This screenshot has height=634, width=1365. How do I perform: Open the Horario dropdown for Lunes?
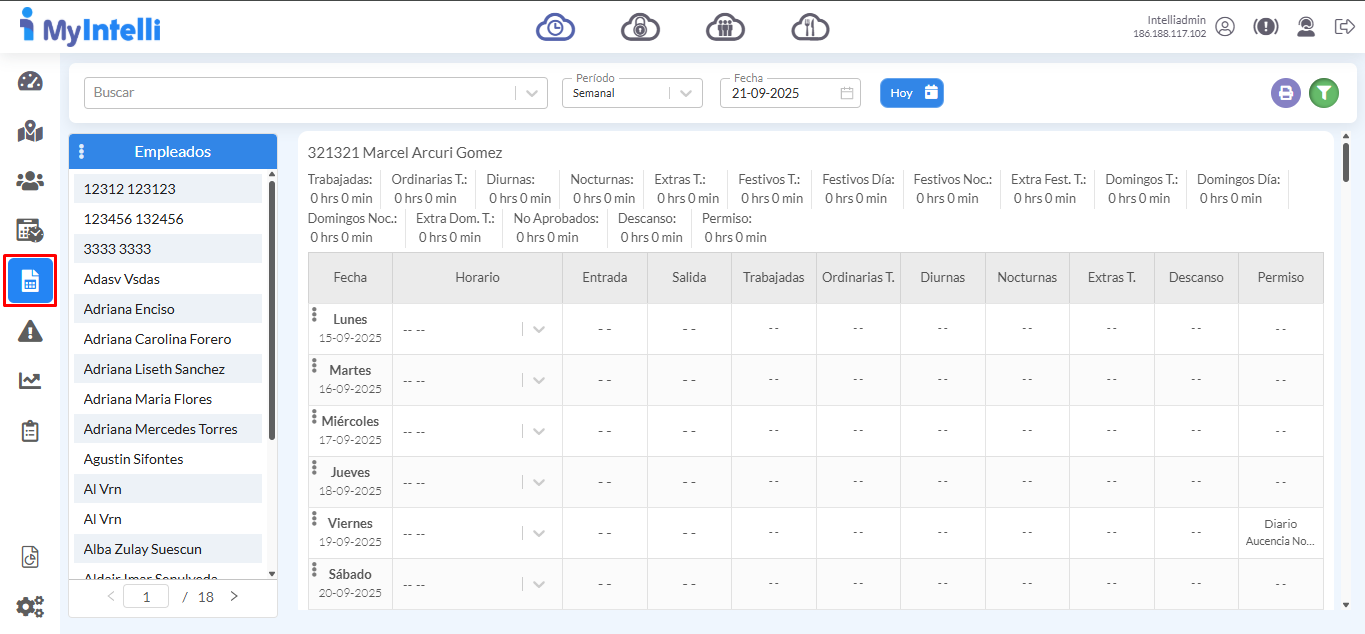(538, 329)
